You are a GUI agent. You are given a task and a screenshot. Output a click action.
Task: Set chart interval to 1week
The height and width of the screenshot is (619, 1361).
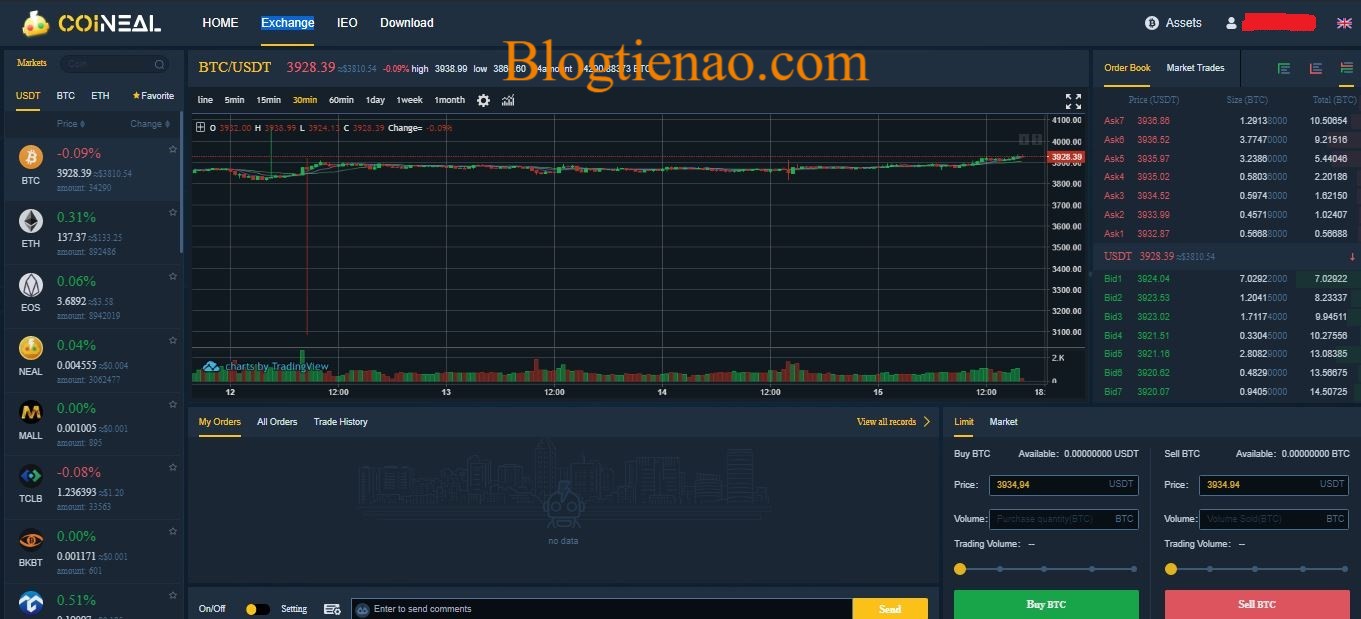[409, 100]
